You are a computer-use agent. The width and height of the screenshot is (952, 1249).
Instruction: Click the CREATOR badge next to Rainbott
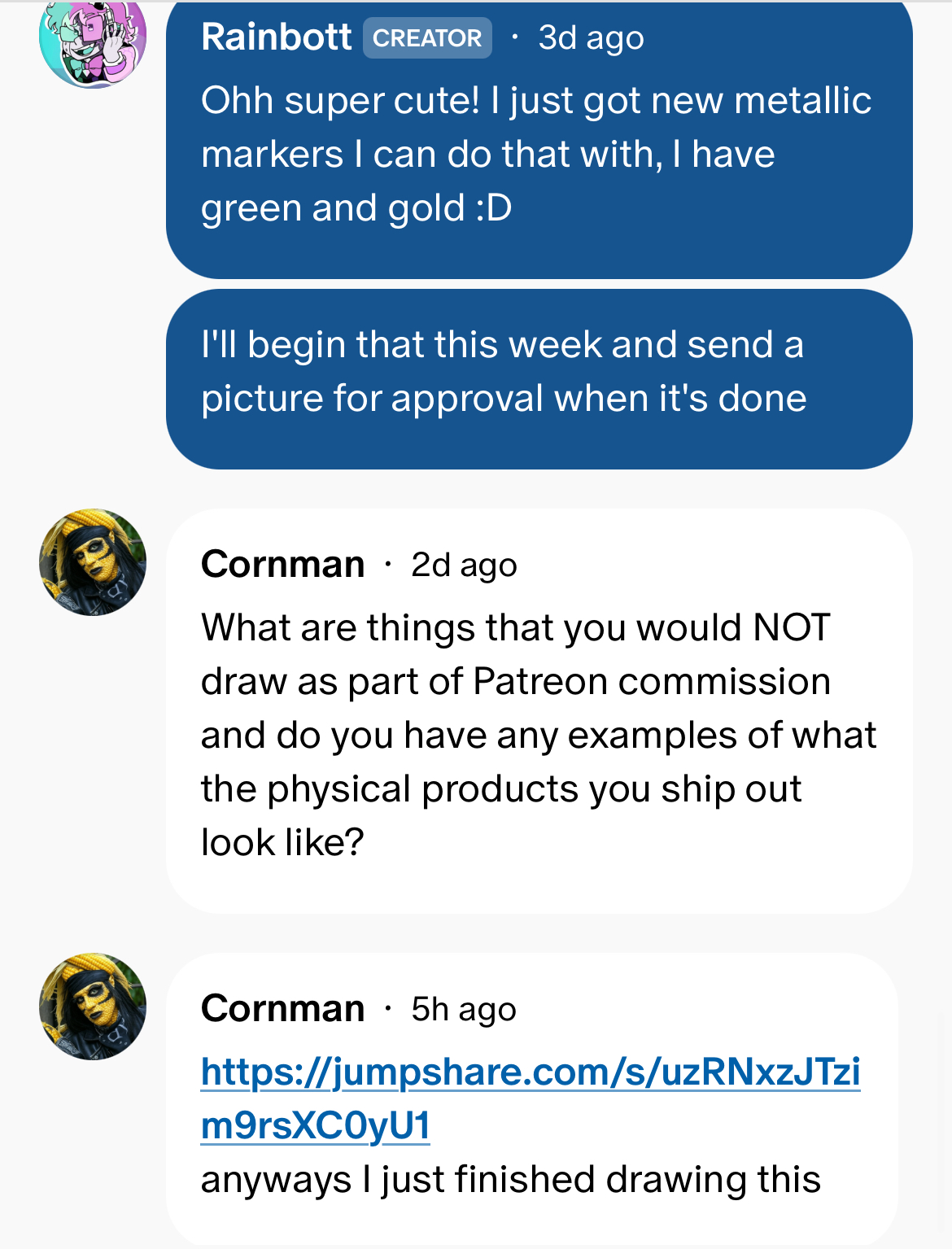coord(427,37)
